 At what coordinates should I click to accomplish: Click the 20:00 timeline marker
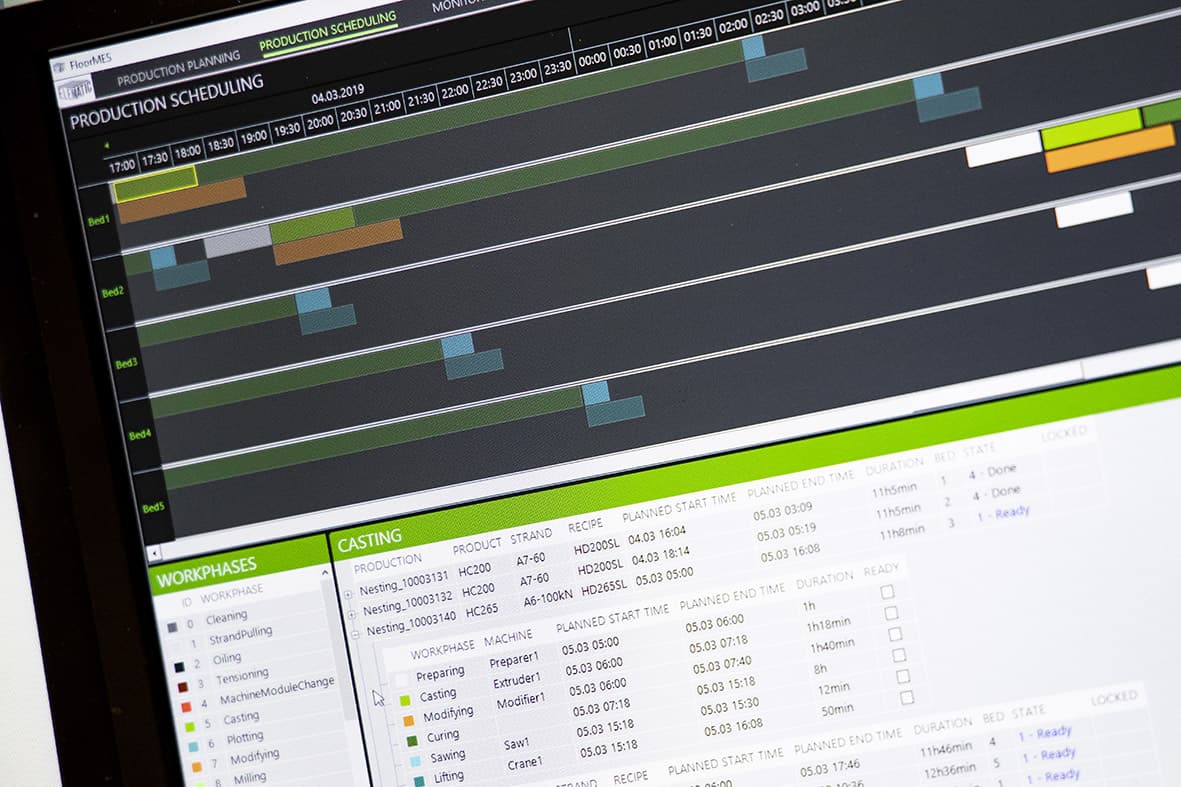pyautogui.click(x=319, y=122)
